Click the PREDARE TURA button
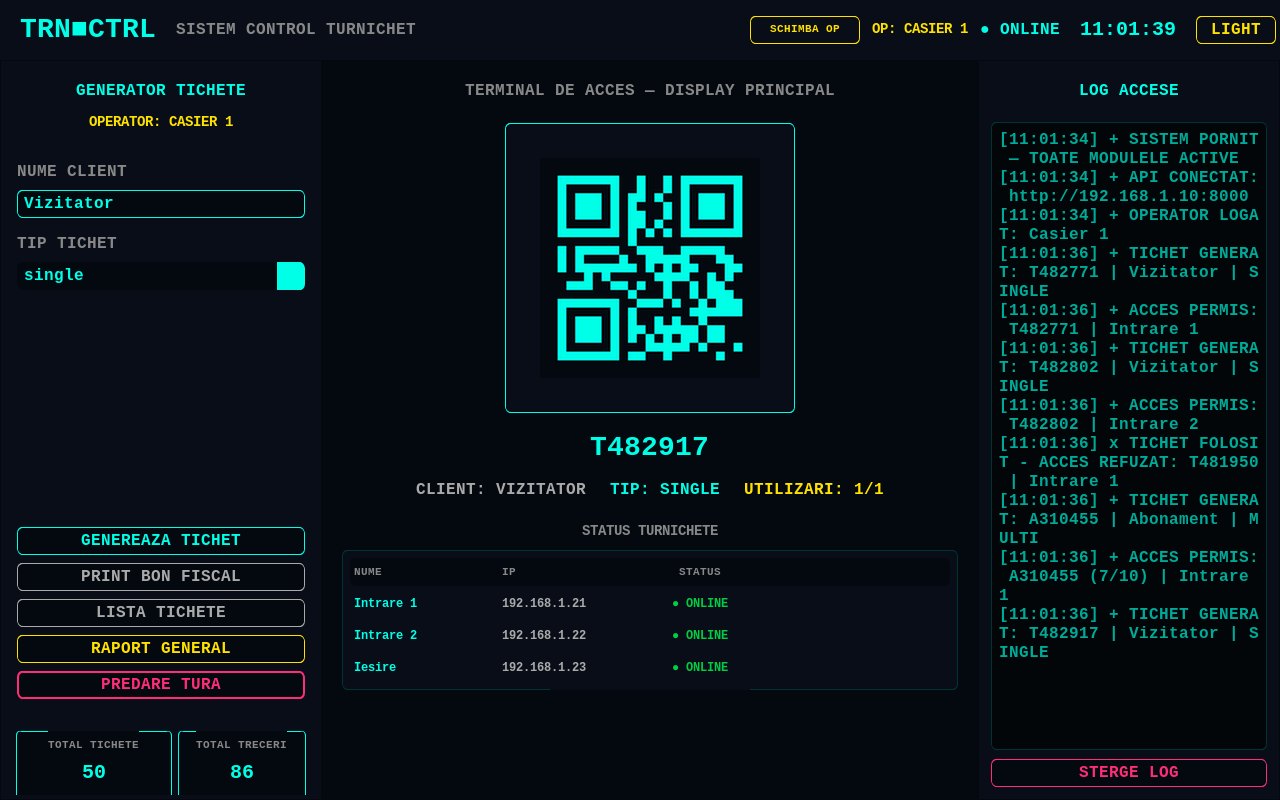Screen dimensions: 1280x800 [x=161, y=685]
